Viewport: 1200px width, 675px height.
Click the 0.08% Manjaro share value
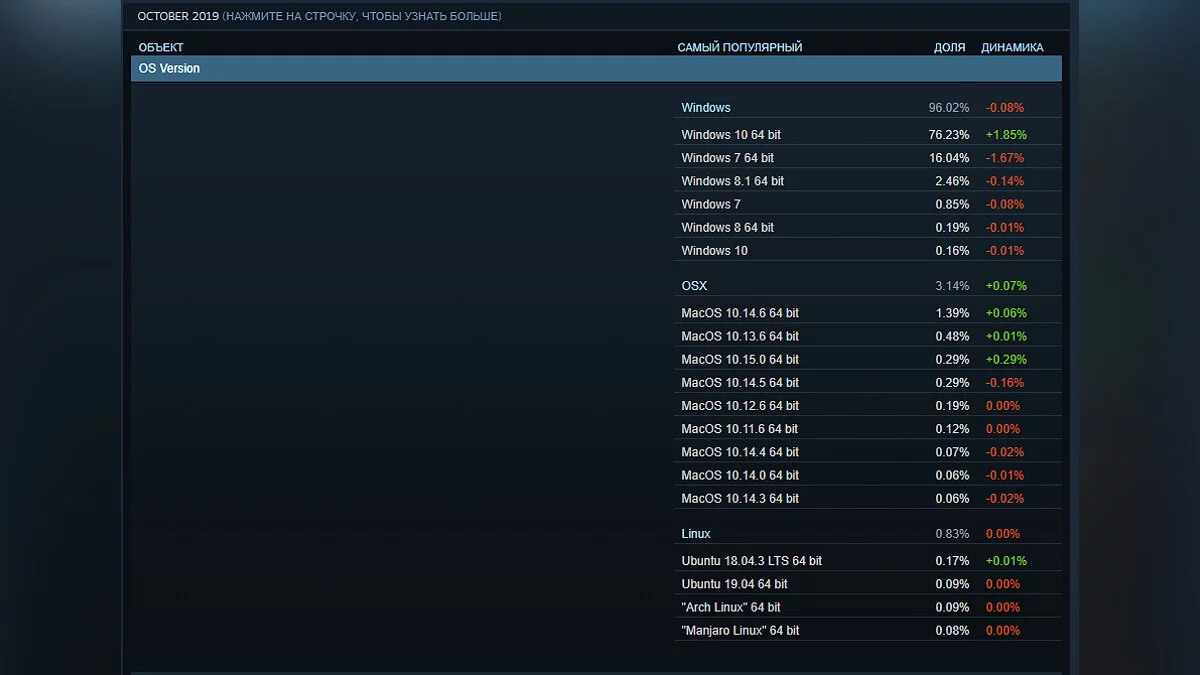[x=952, y=629]
